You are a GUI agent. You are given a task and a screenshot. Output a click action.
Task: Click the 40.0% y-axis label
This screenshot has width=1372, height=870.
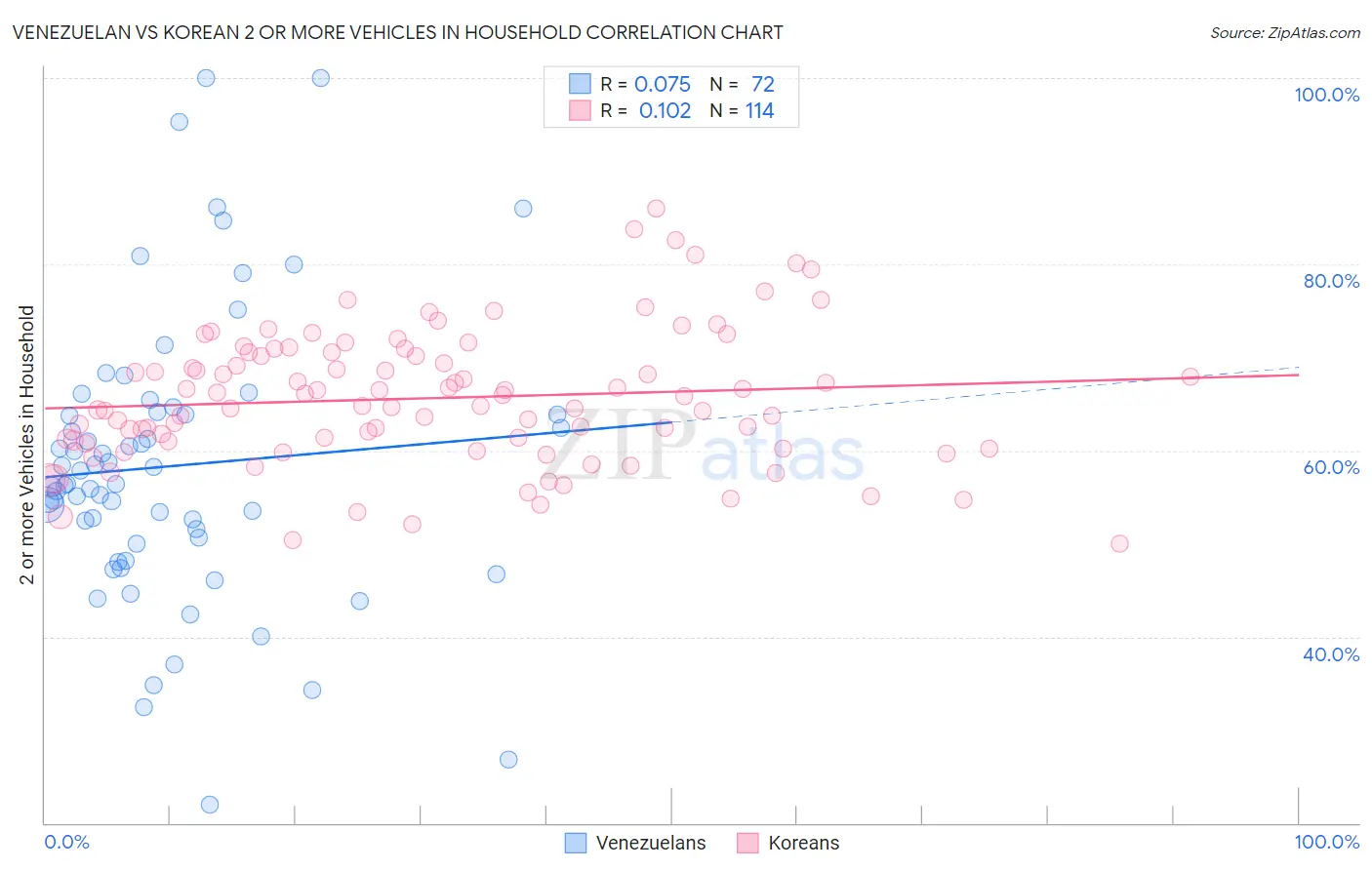1331,654
